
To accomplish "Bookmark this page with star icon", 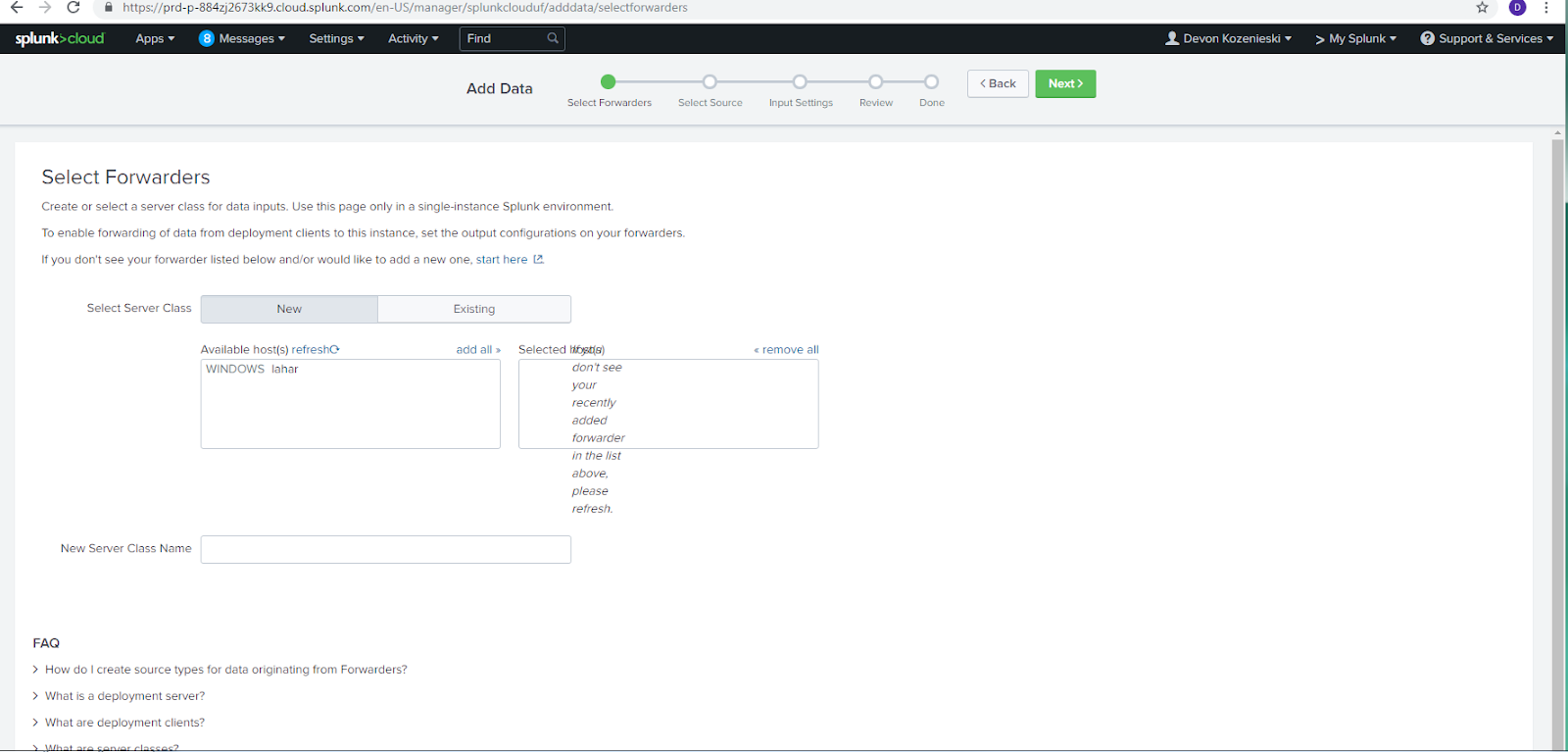I will point(1483,8).
